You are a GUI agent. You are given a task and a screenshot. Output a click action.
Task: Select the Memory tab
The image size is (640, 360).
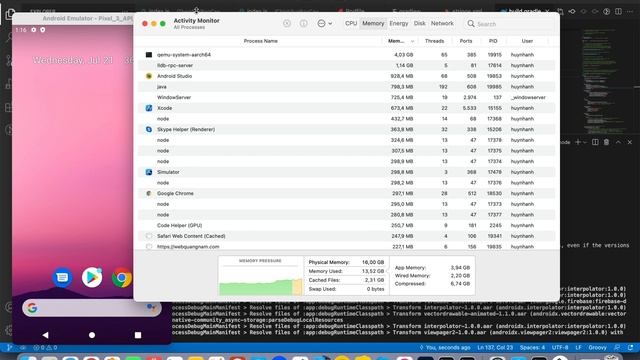pyautogui.click(x=373, y=24)
